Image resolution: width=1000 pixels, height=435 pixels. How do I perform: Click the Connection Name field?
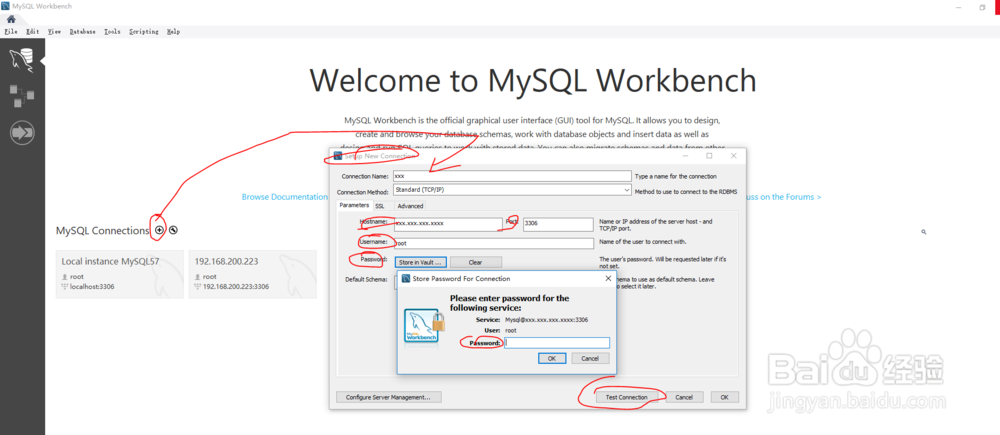point(512,176)
